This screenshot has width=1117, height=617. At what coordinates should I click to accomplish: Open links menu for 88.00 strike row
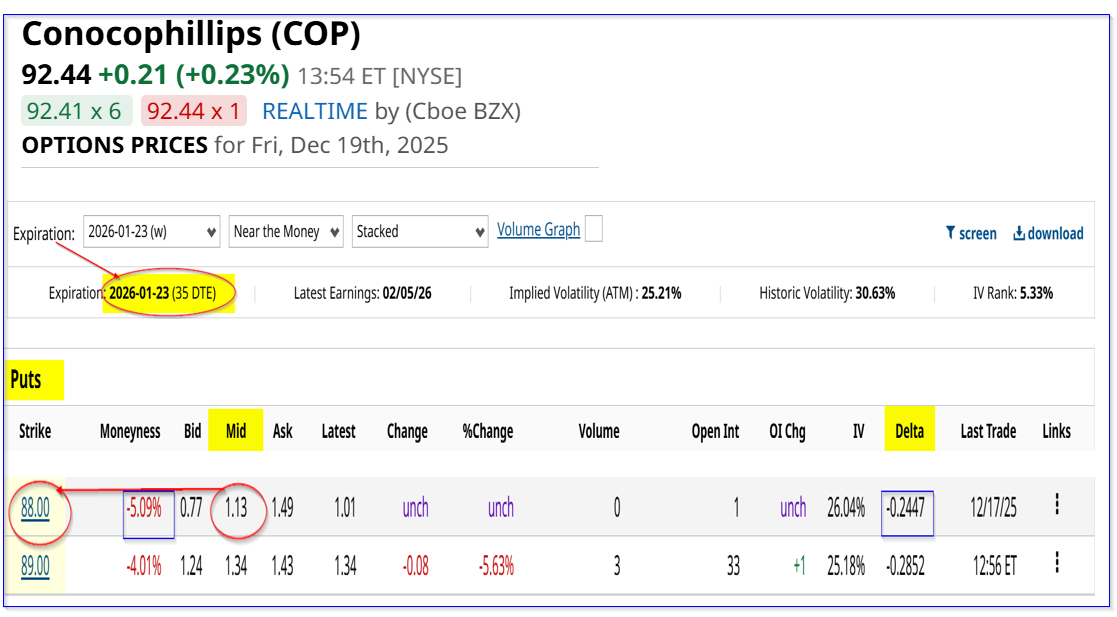1056,505
